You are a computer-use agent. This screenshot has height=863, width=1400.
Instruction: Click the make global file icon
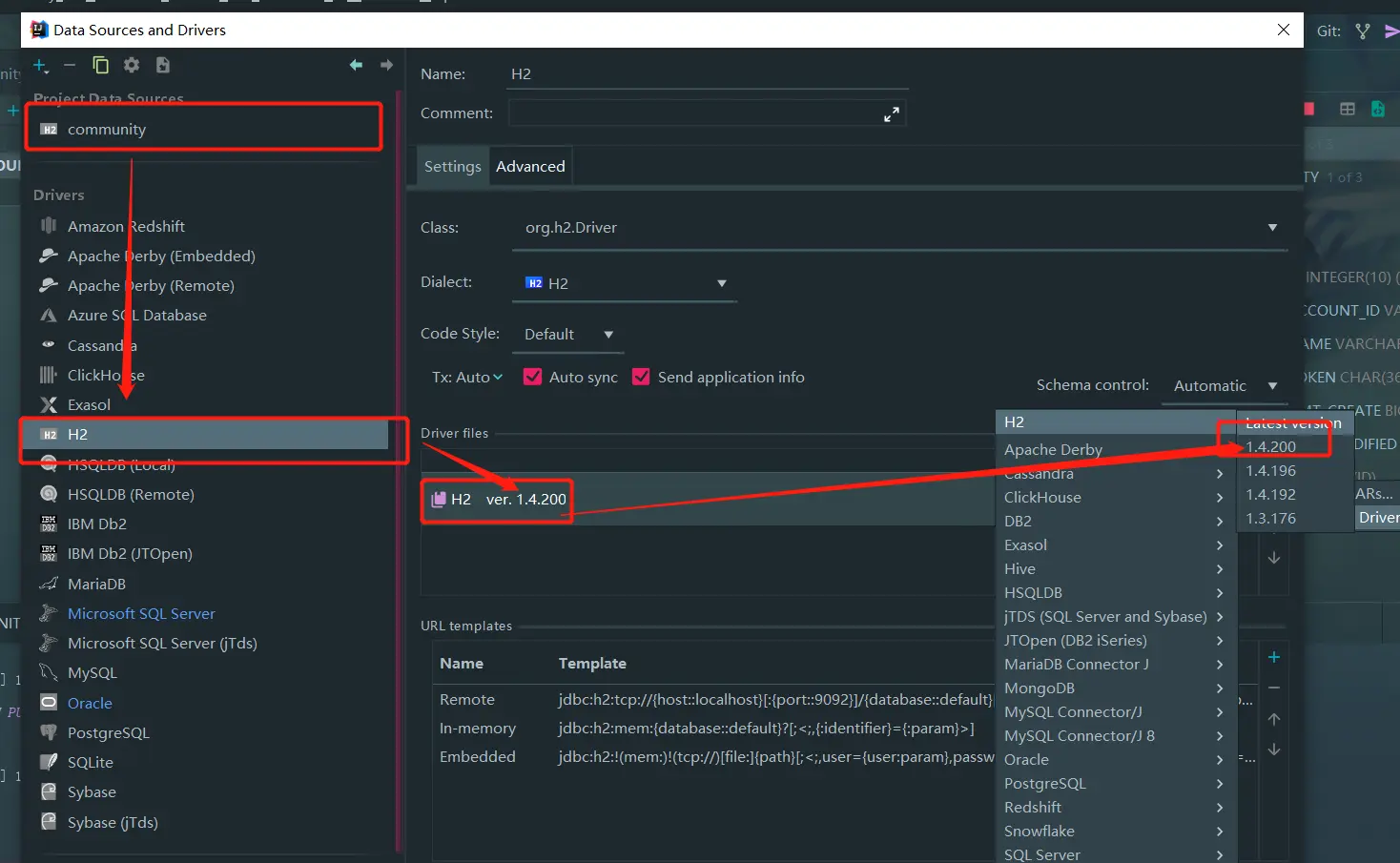(163, 66)
